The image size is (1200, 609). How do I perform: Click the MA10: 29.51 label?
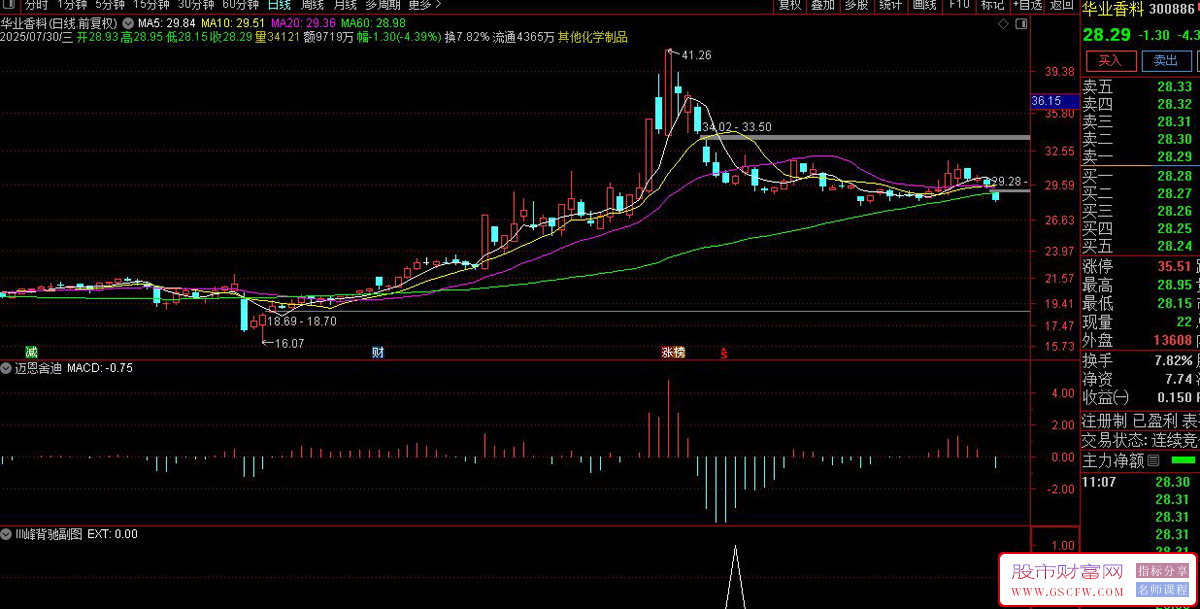tap(233, 23)
